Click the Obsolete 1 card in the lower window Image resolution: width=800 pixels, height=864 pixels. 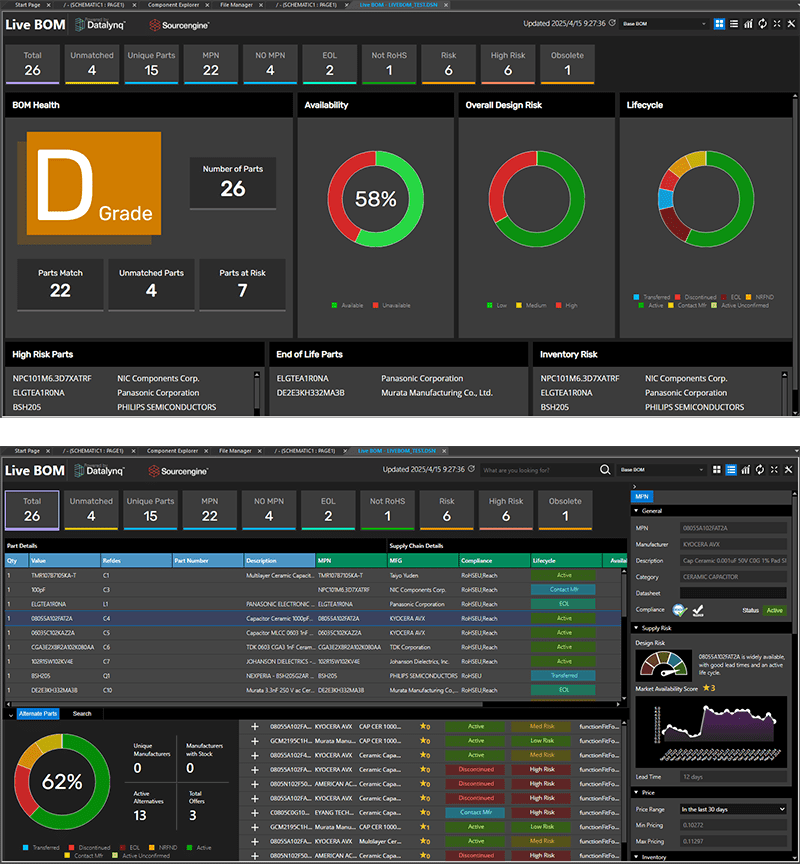[565, 510]
